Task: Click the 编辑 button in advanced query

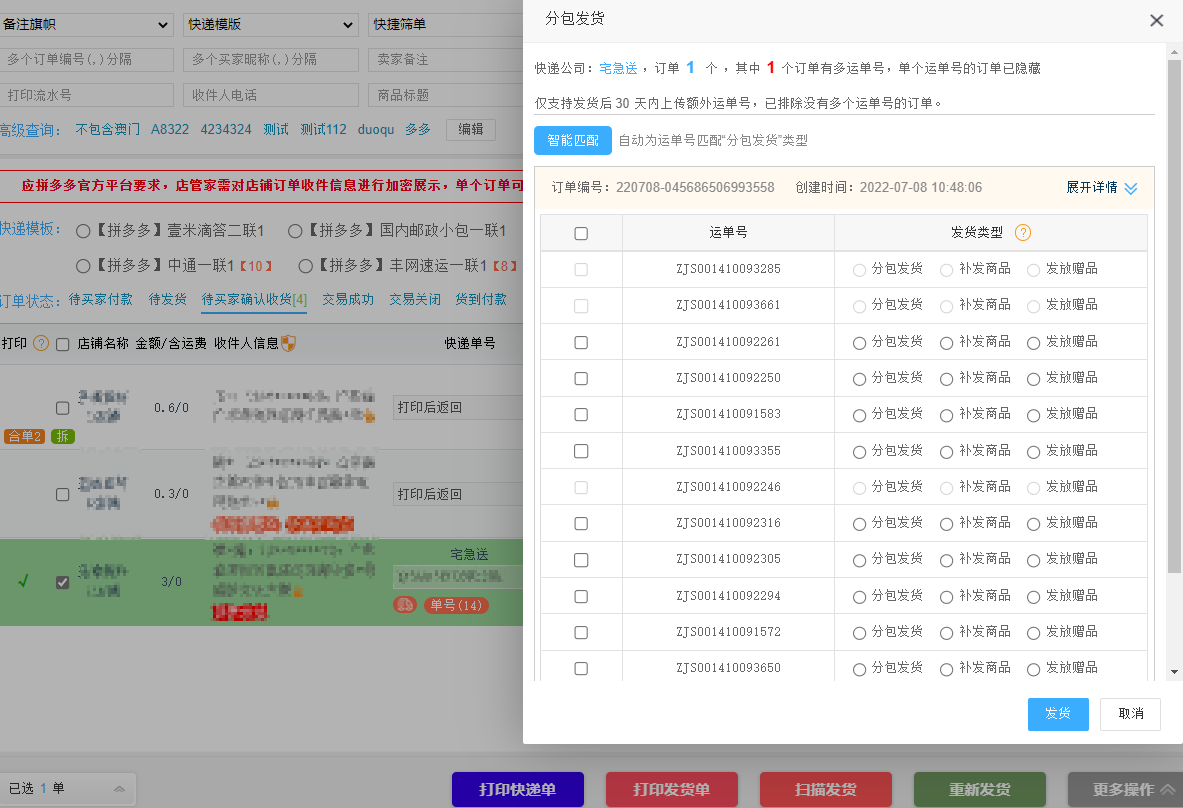Action: click(x=471, y=130)
